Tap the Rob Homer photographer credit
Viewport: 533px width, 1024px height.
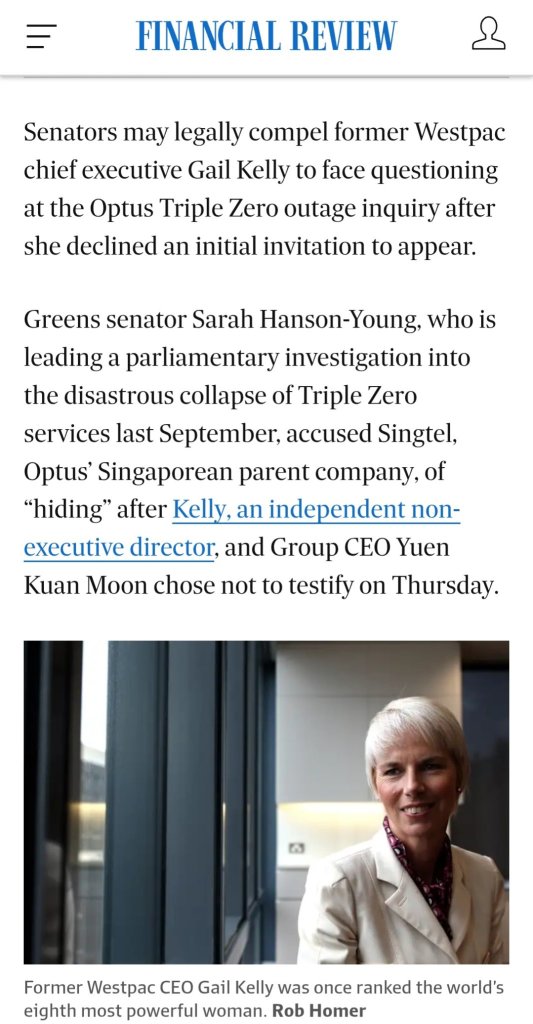pyautogui.click(x=319, y=1010)
